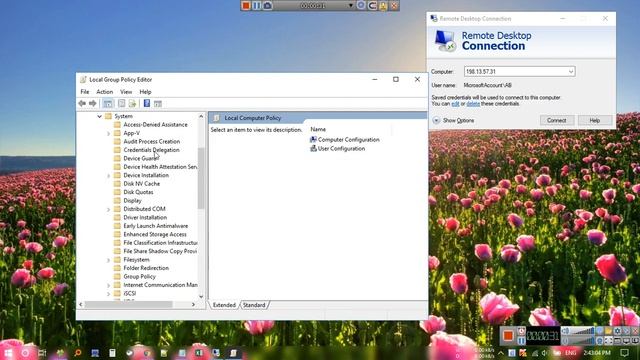Adjust the speaker volume slider in bottom recorder

(x=583, y=331)
